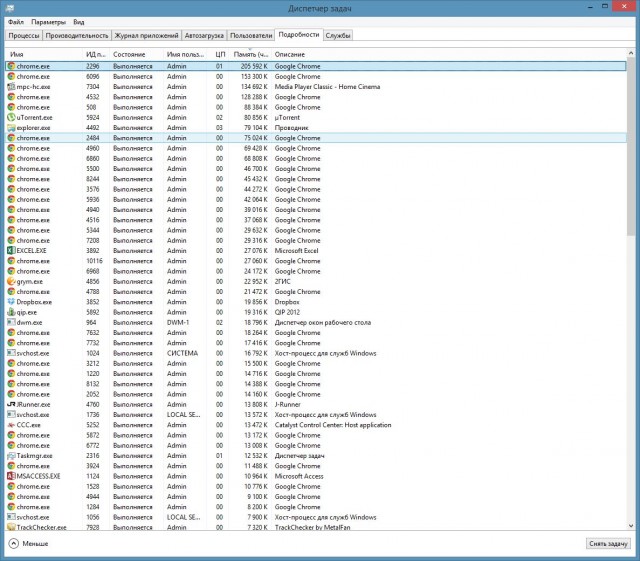Switch to the Журнал приложений tab

pyautogui.click(x=146, y=36)
